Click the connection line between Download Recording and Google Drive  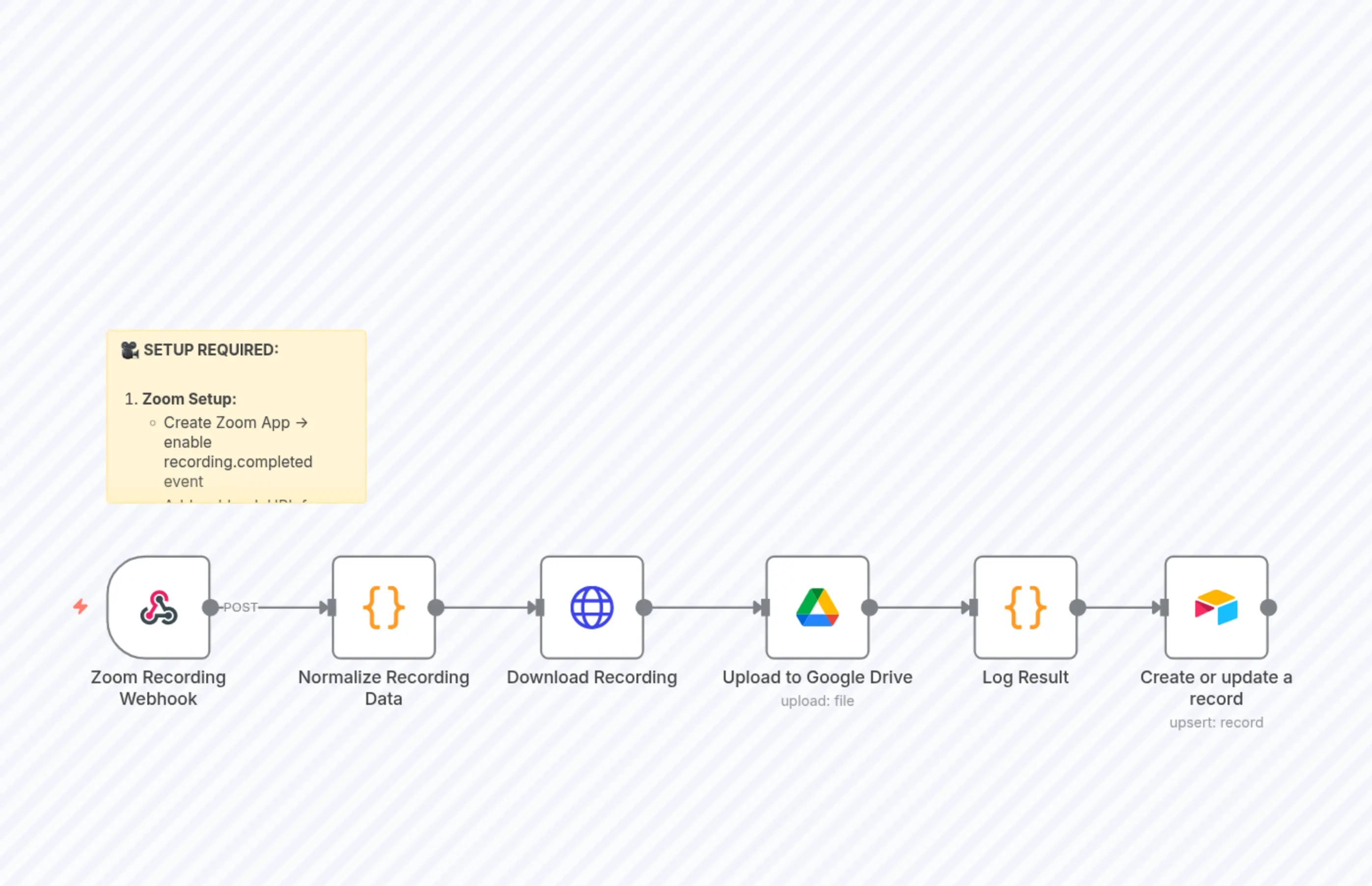point(702,606)
